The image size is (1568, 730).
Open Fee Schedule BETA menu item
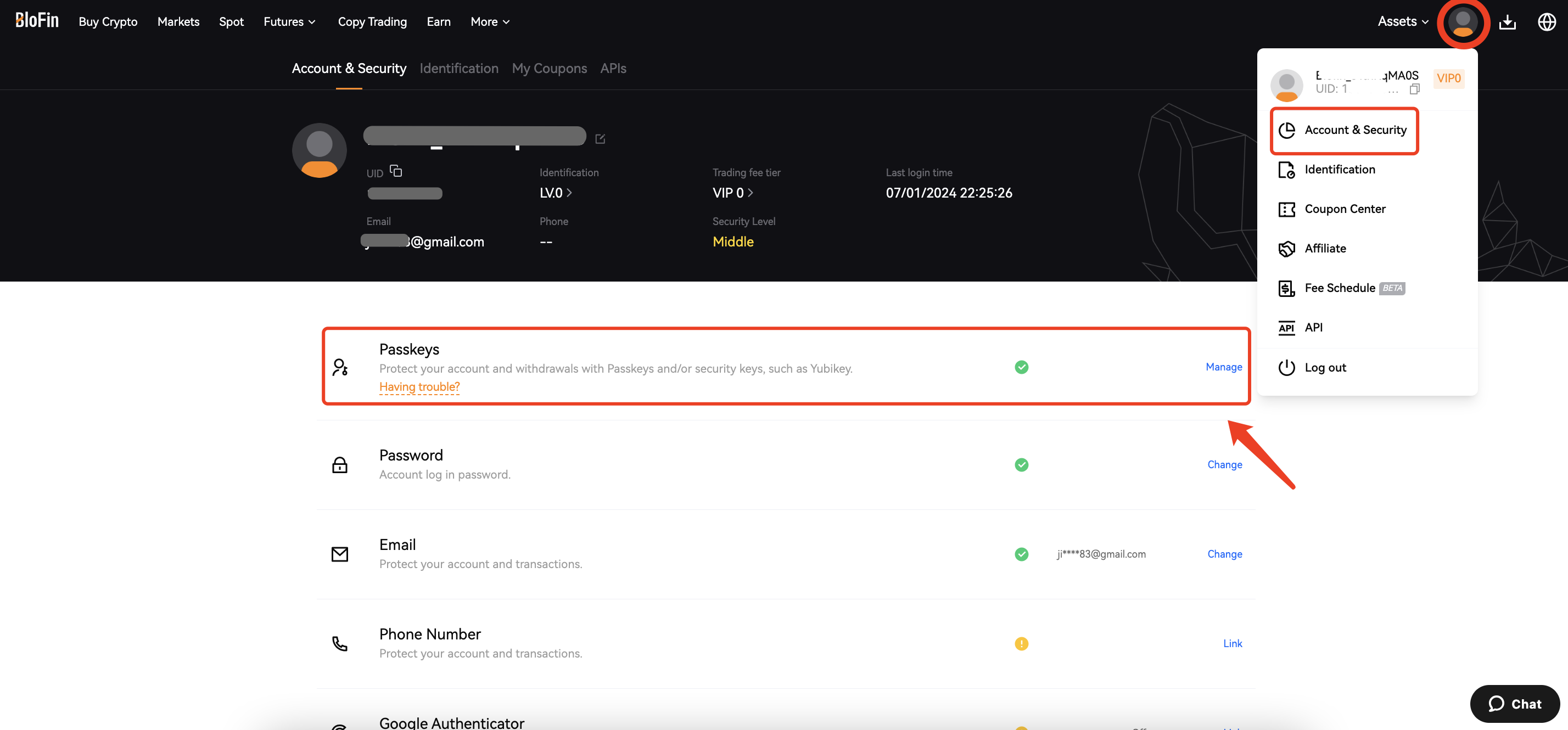point(1341,288)
